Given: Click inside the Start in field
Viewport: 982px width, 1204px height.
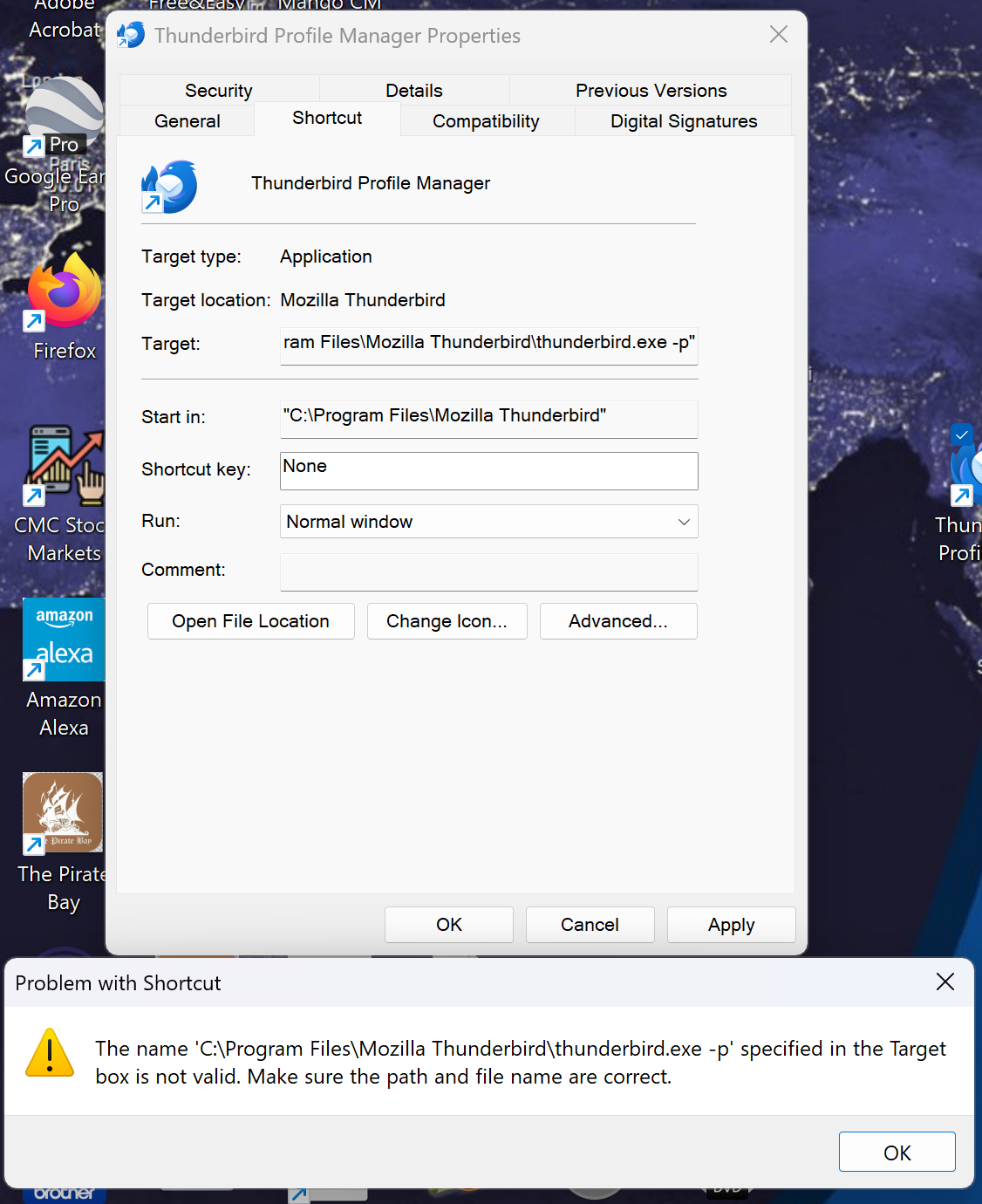Looking at the screenshot, I should pyautogui.click(x=488, y=418).
